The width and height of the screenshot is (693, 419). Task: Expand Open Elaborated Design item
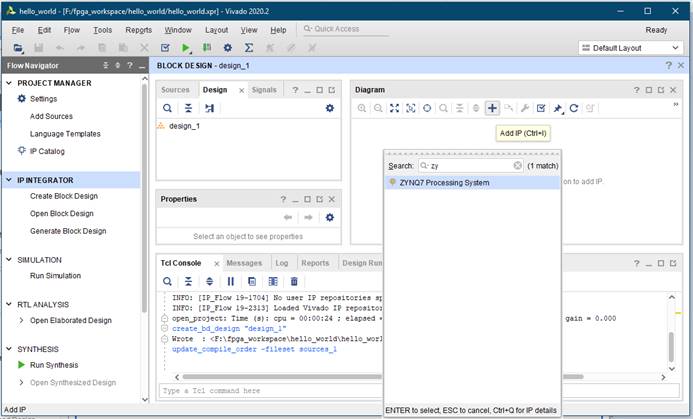(22, 320)
